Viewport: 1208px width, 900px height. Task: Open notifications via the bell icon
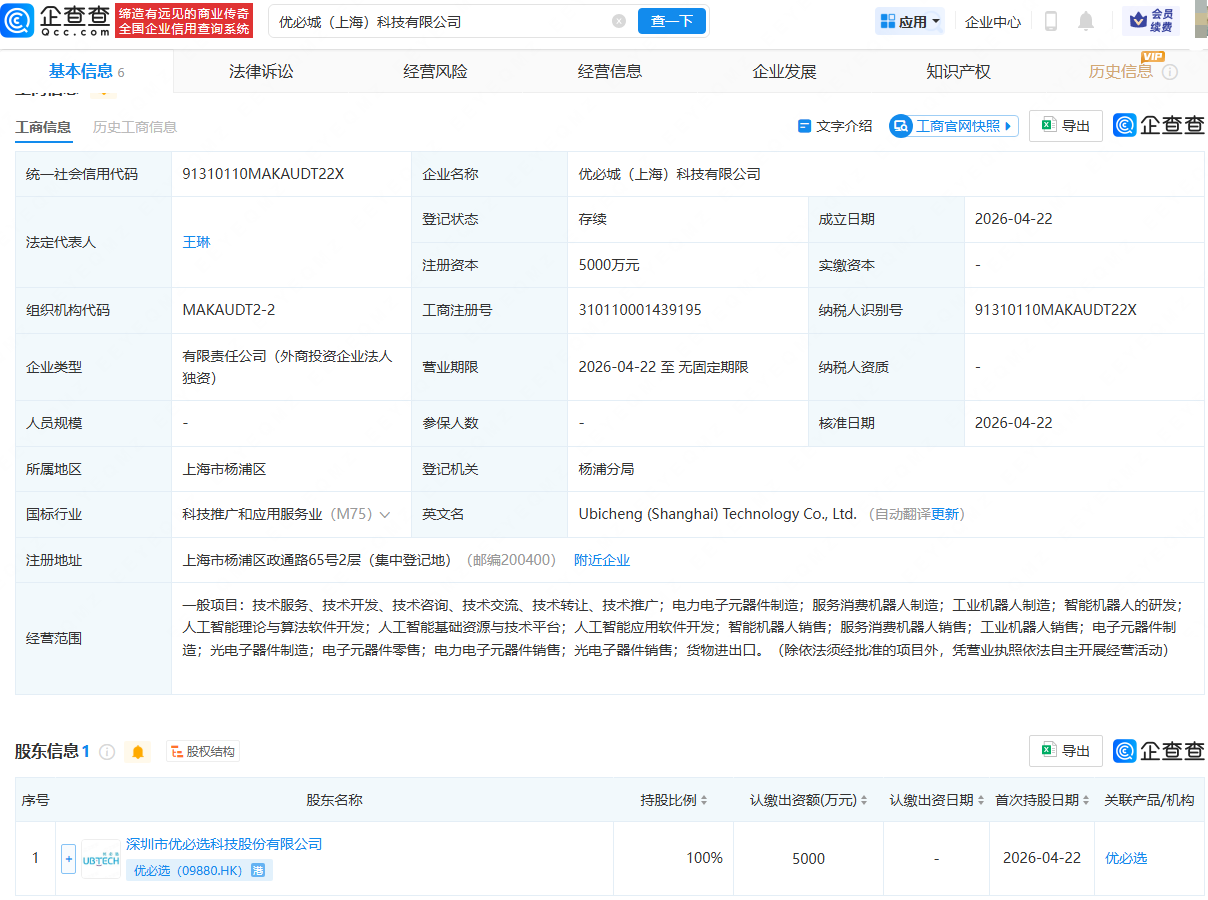pyautogui.click(x=1085, y=21)
